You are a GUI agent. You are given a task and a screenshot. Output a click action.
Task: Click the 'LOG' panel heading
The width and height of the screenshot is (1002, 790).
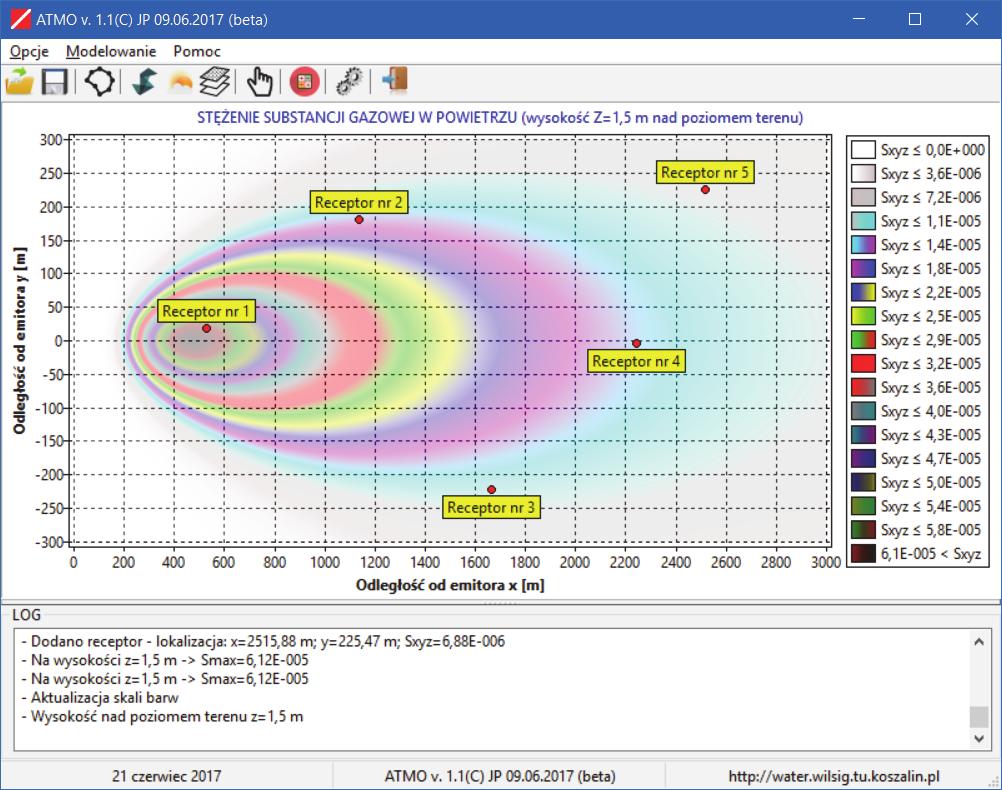point(26,615)
